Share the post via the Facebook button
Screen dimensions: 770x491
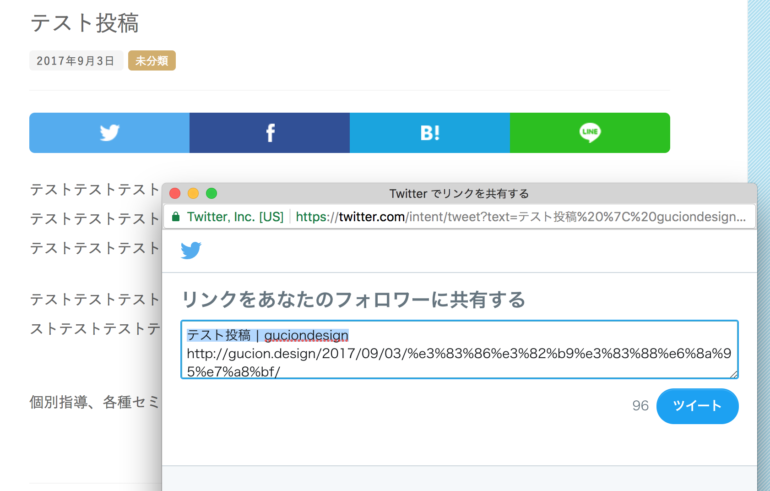[269, 133]
